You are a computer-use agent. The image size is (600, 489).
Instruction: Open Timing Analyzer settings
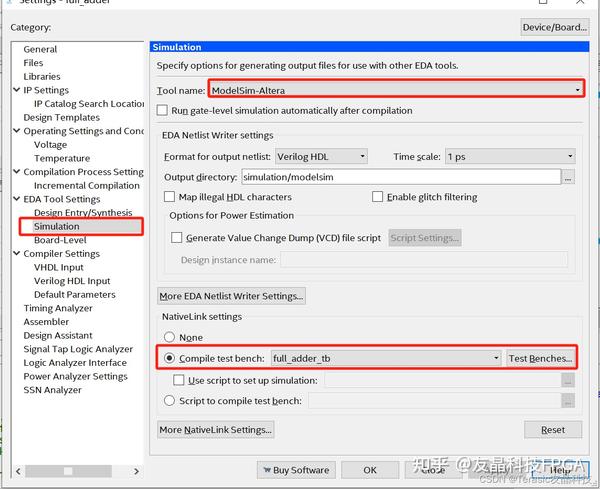pos(58,308)
